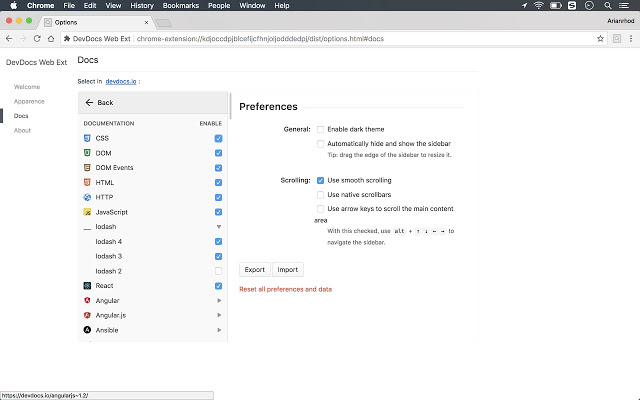Viewport: 640px width, 400px height.
Task: Expand the Angular.js versions arrow
Action: pos(219,315)
